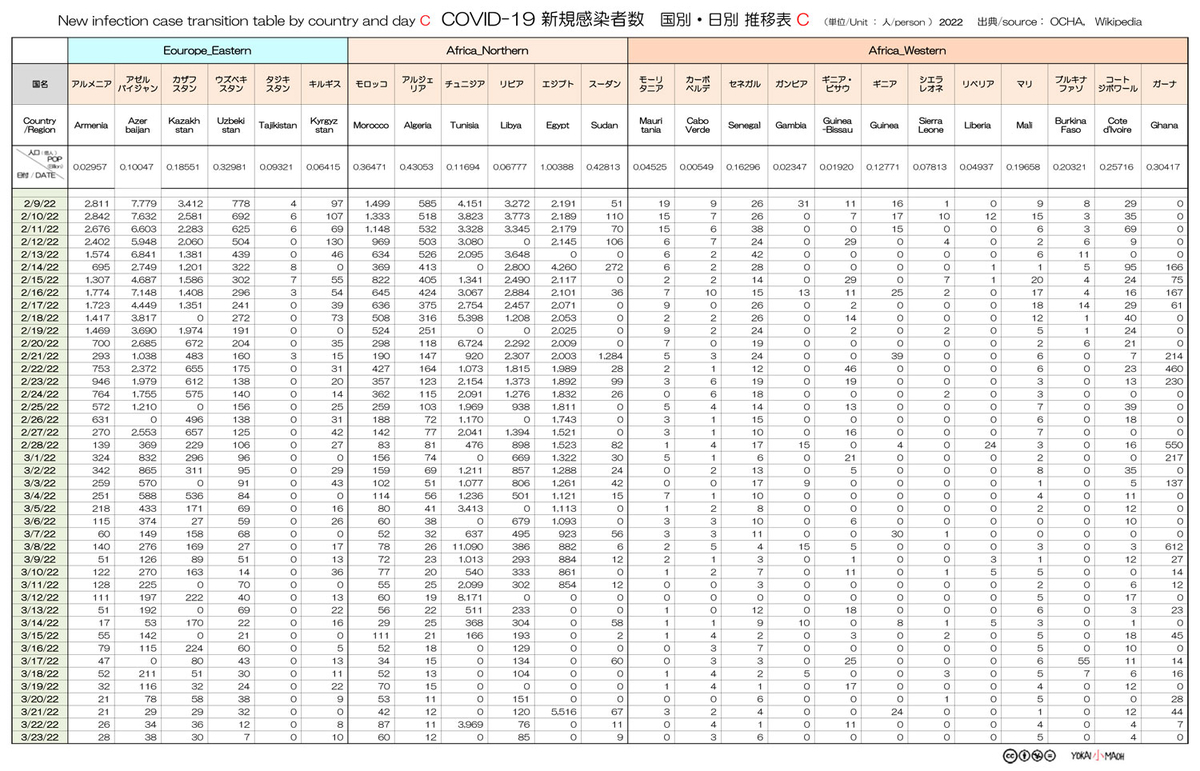Click Azerbaijan's 7,779 value on 2/9/22

(143, 203)
